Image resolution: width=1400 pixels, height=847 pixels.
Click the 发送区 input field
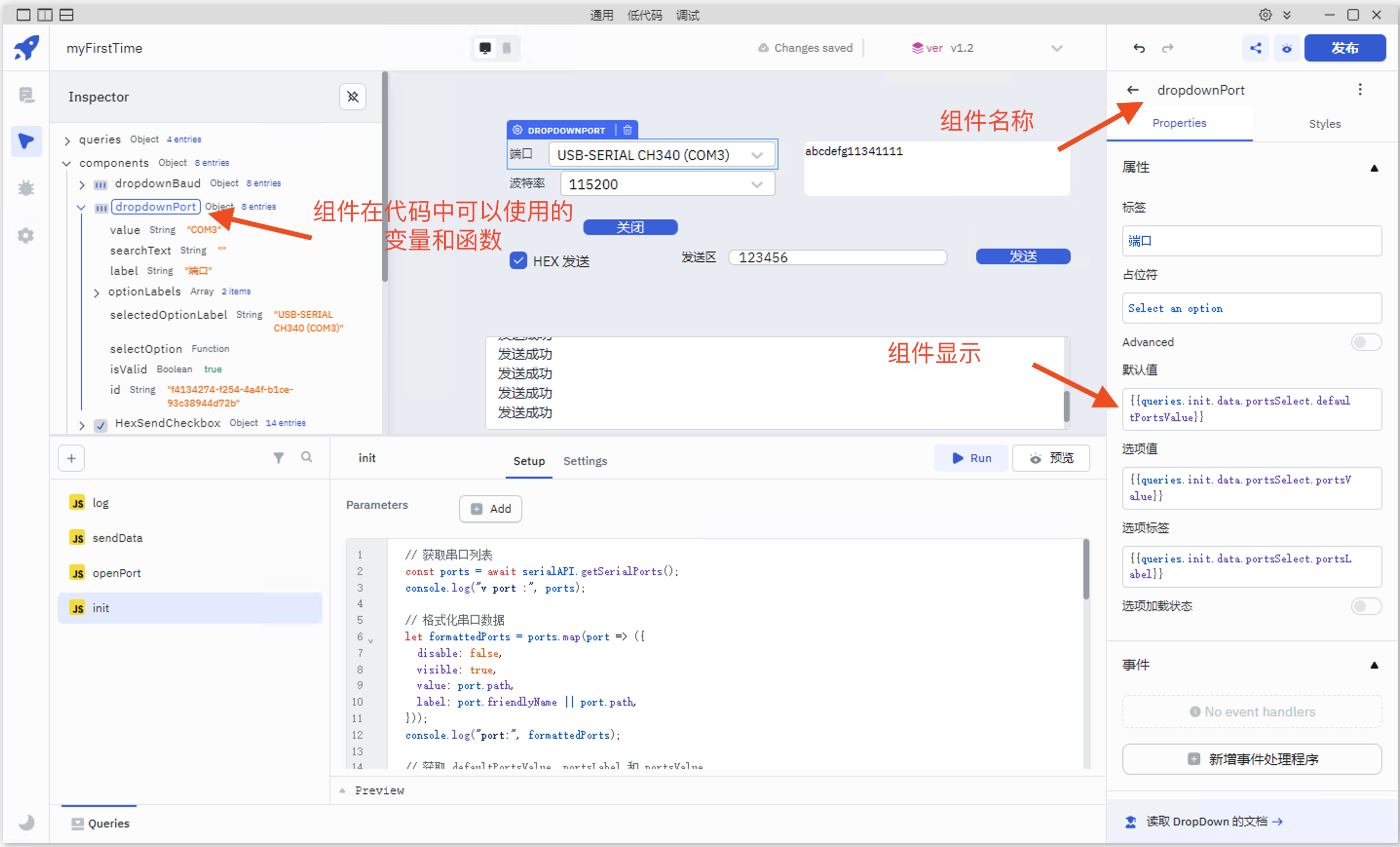[x=837, y=257]
